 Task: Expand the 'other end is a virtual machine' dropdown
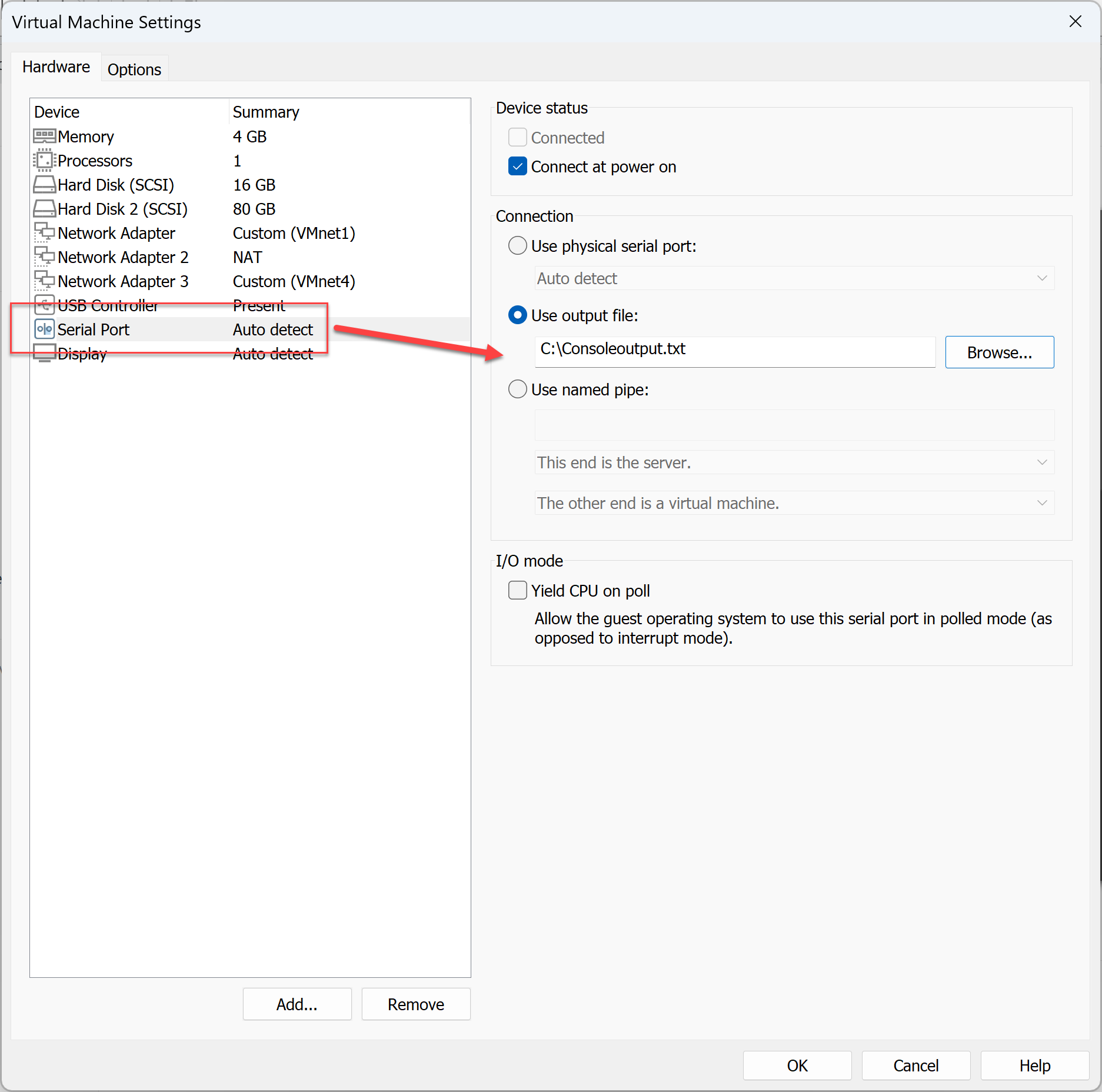(x=1041, y=503)
